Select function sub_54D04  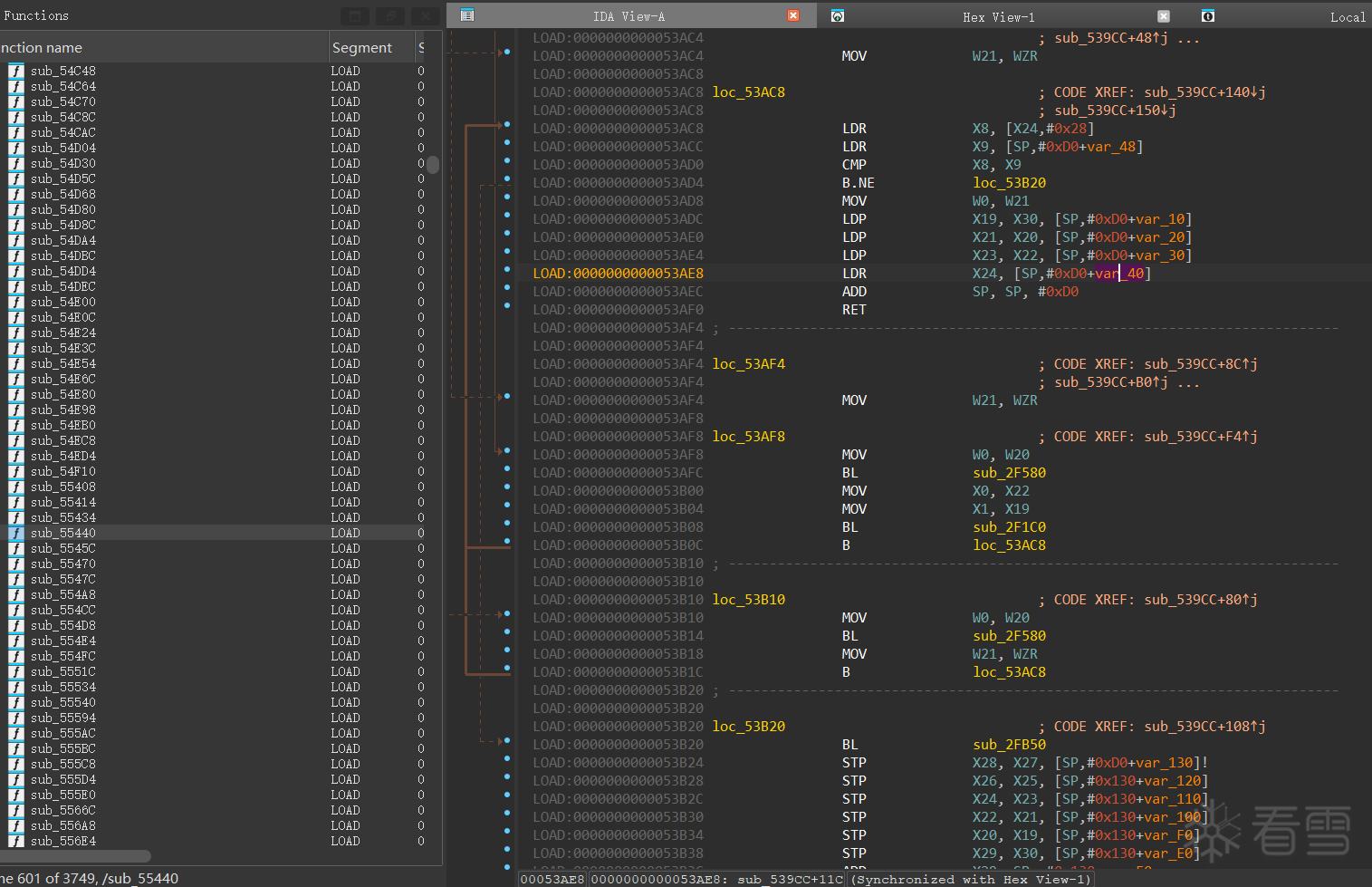(x=62, y=148)
